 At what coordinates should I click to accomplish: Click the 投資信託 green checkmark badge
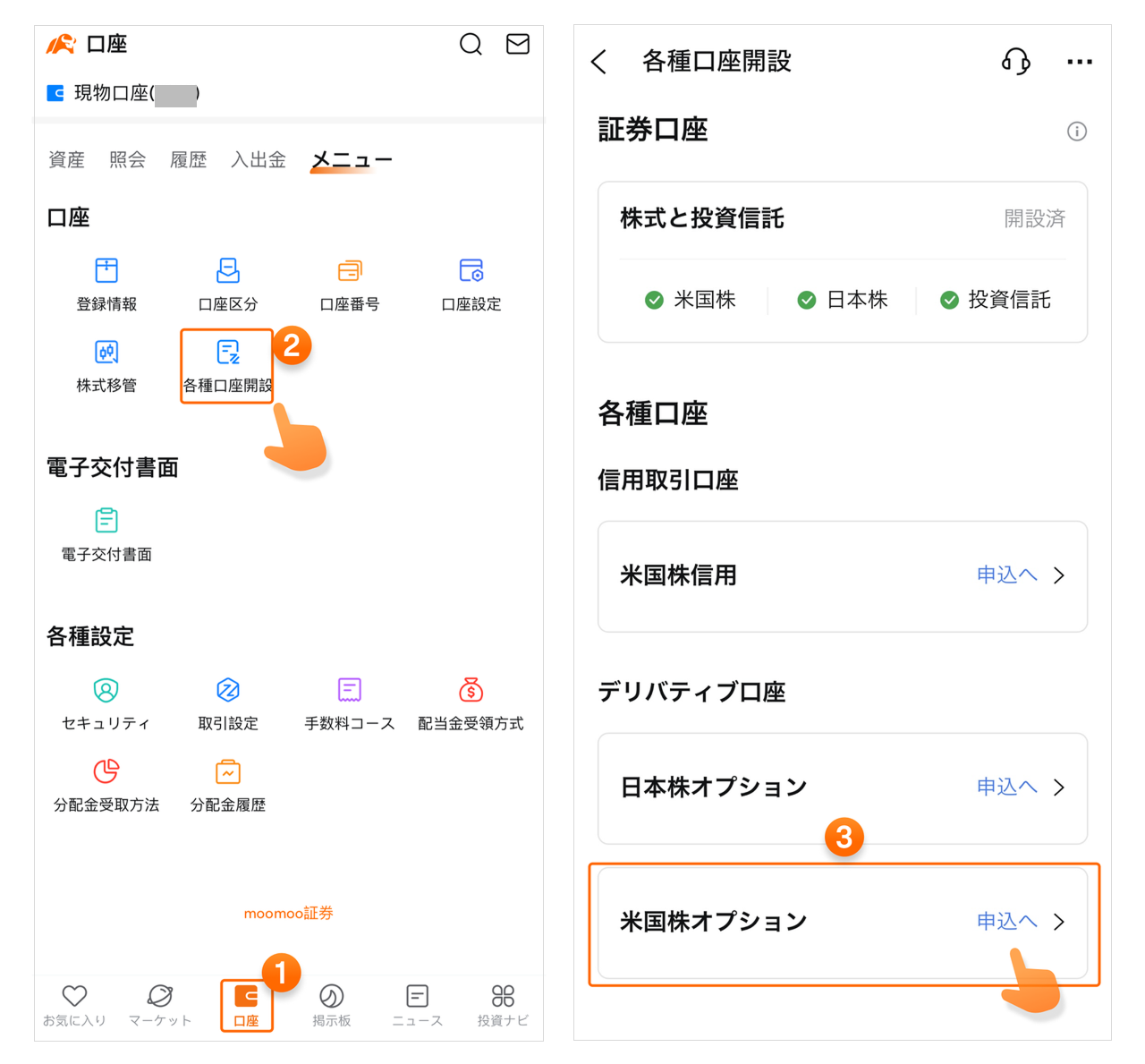point(949,300)
